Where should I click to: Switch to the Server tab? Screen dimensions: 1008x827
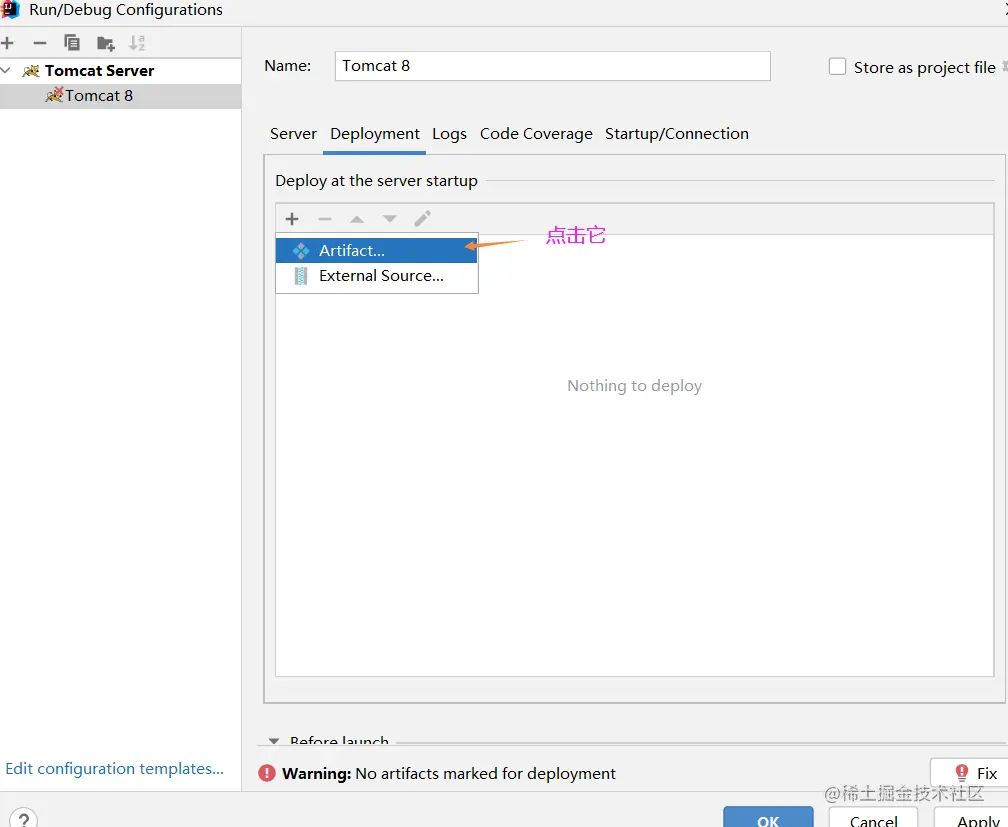(x=293, y=134)
